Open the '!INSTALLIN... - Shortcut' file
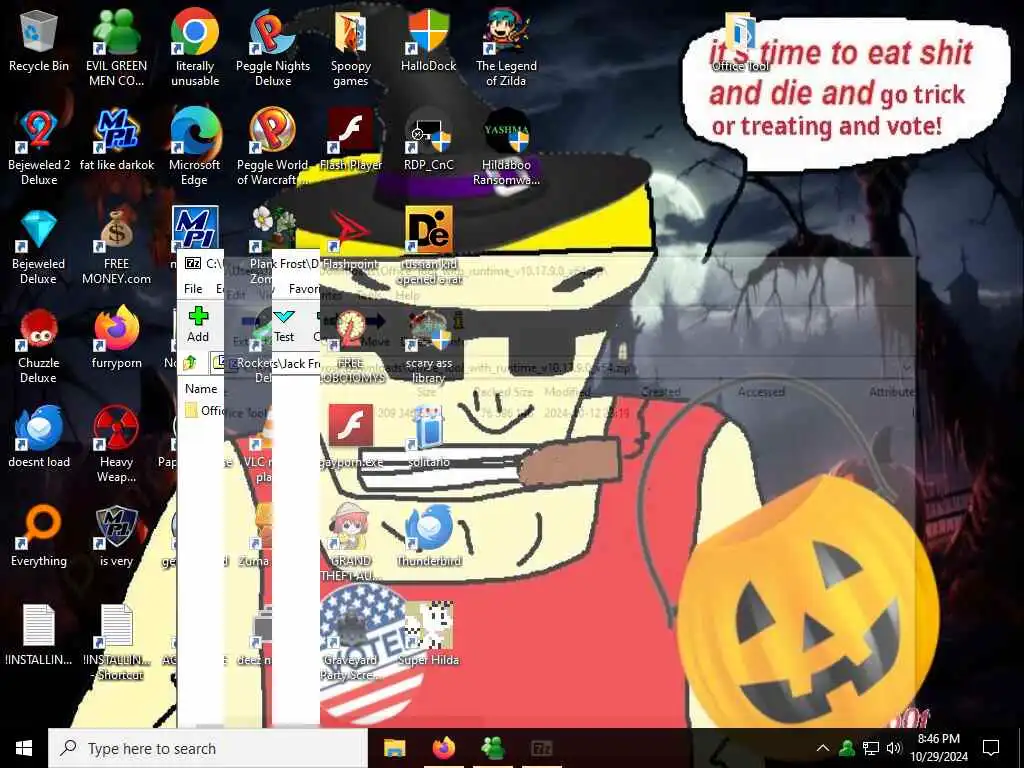The image size is (1024, 768). tap(116, 643)
